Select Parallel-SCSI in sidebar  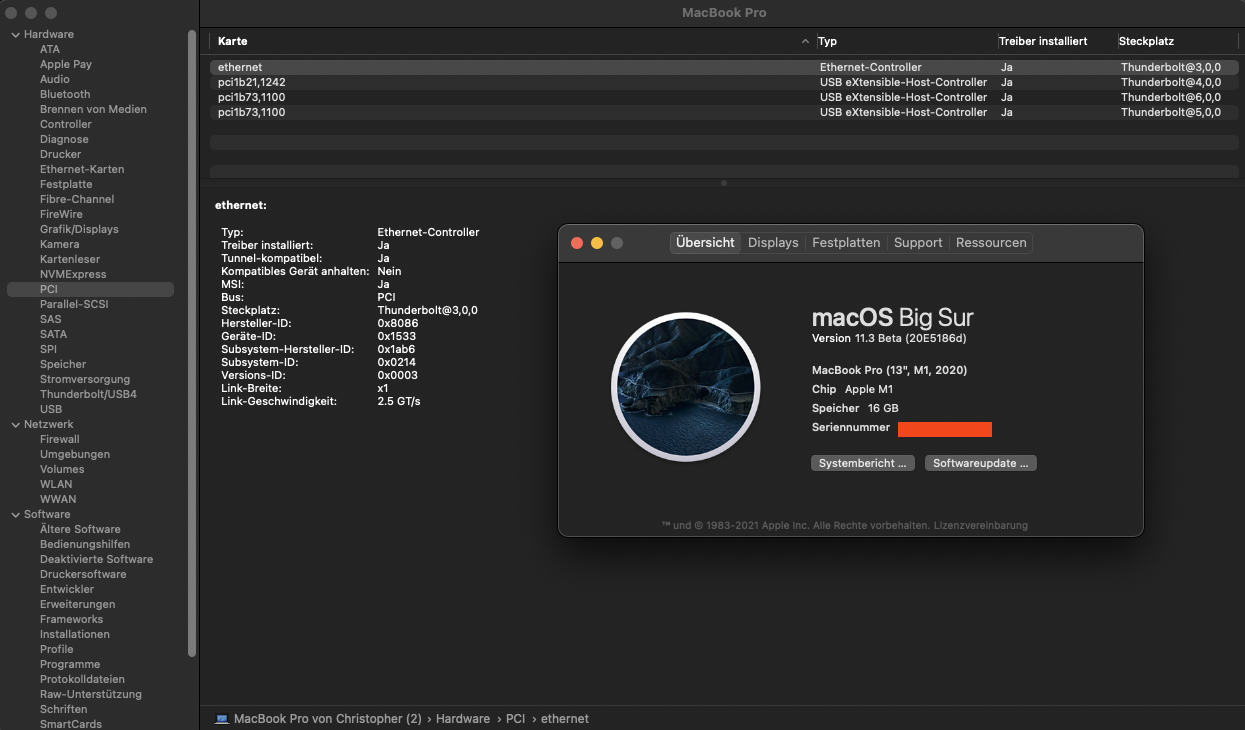(74, 304)
